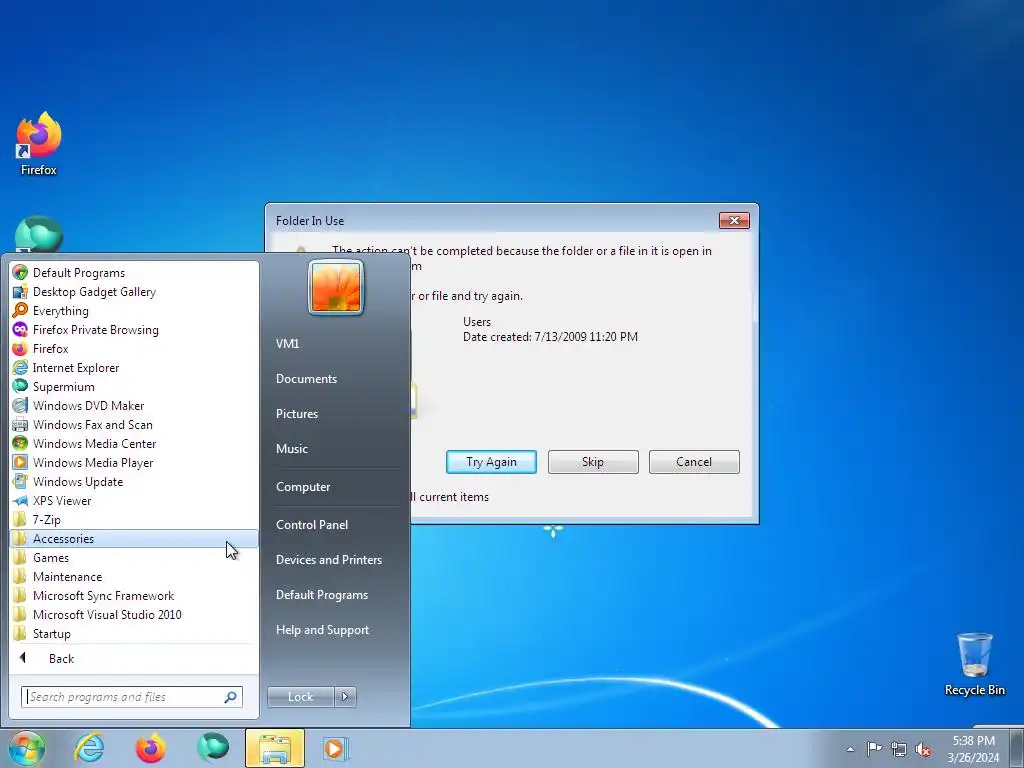Image resolution: width=1024 pixels, height=768 pixels.
Task: Click Skip in the Folder In Use dialog
Action: click(x=593, y=462)
